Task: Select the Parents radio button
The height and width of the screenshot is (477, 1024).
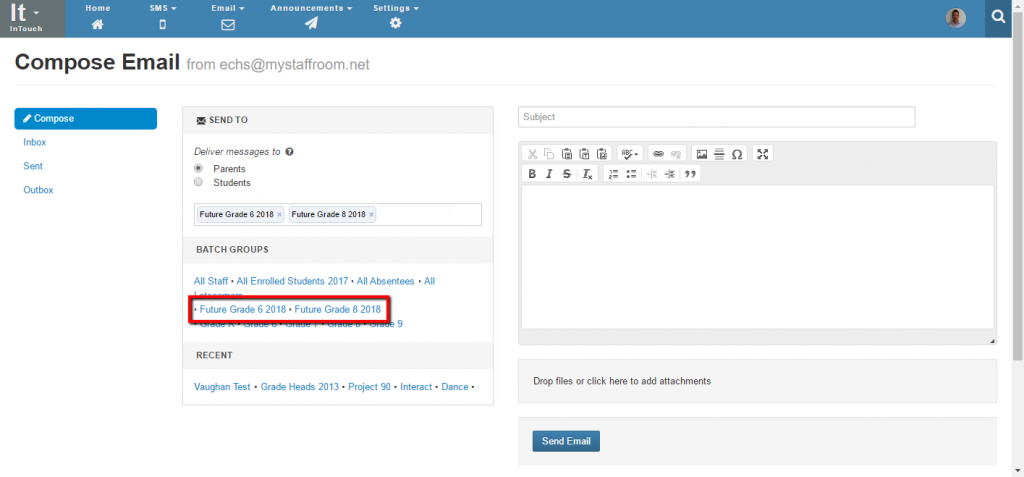Action: click(x=199, y=168)
